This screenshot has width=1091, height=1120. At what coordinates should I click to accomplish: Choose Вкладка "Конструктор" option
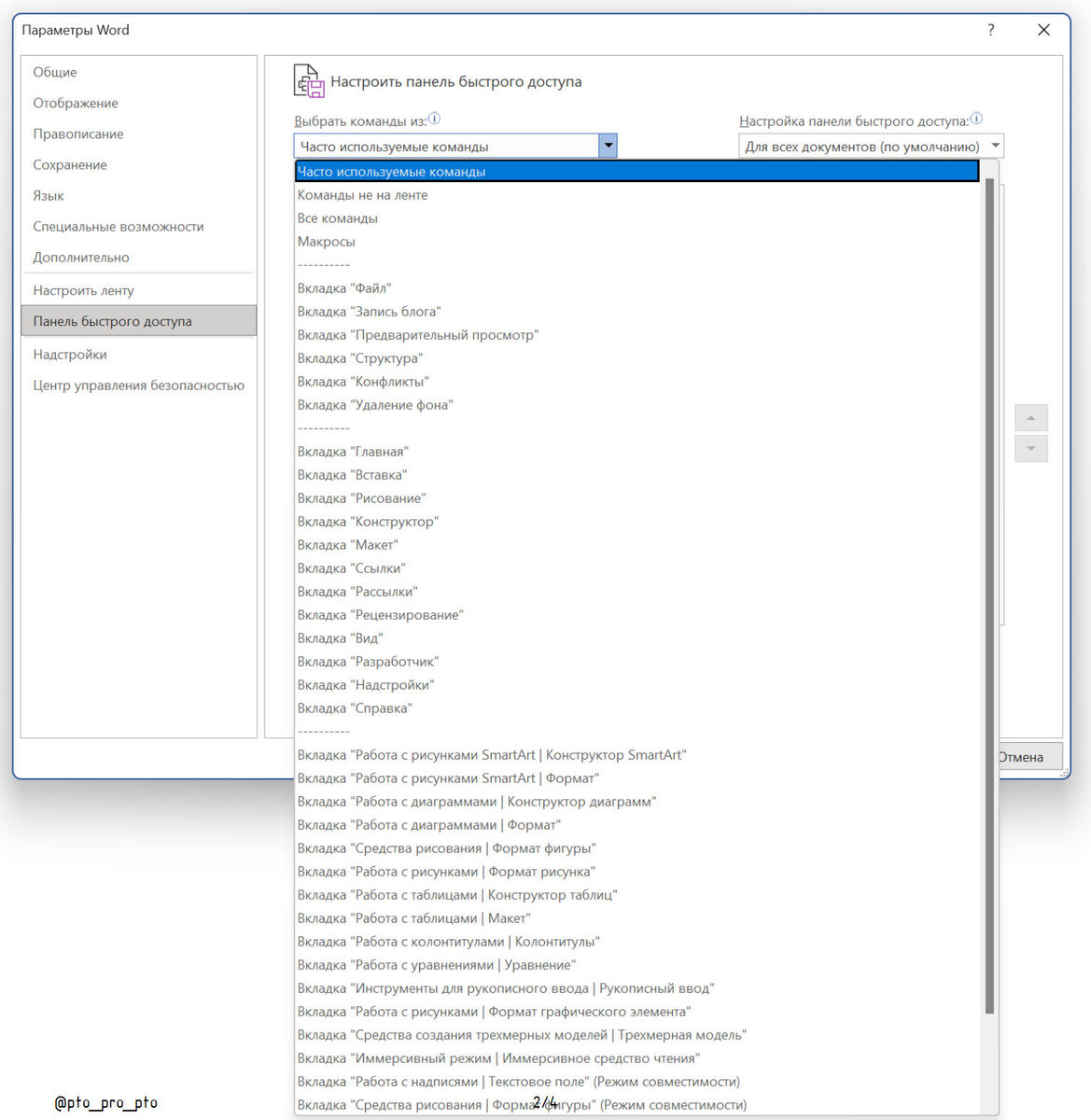point(638,522)
